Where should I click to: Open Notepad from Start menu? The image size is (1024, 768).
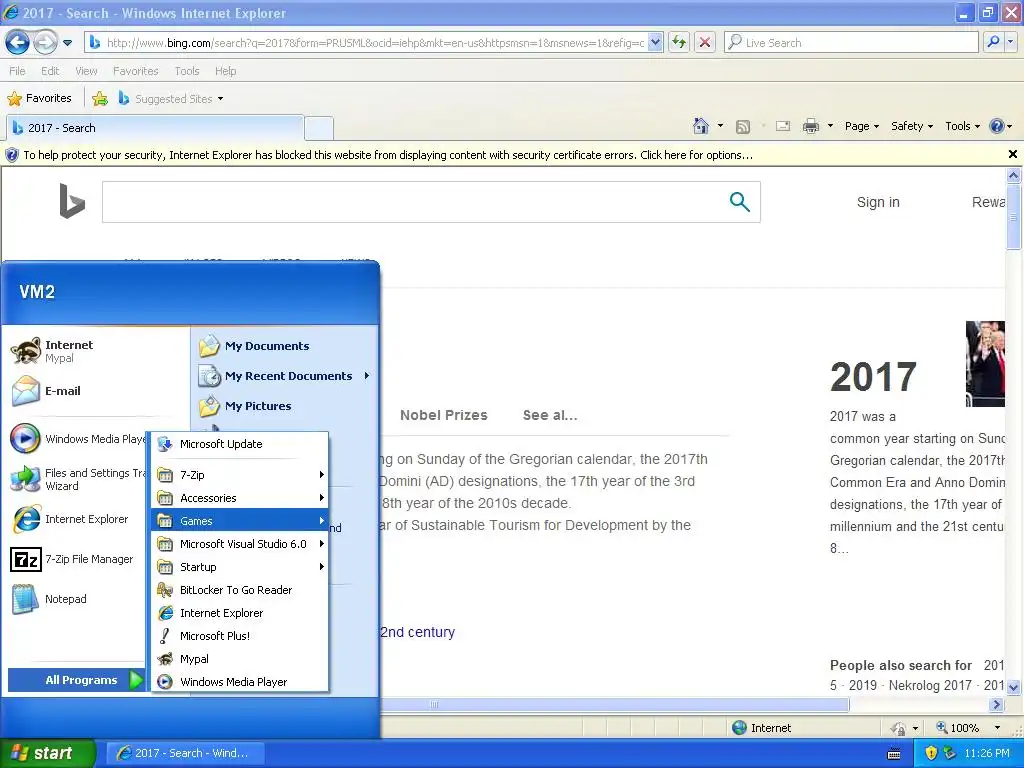coord(77,599)
